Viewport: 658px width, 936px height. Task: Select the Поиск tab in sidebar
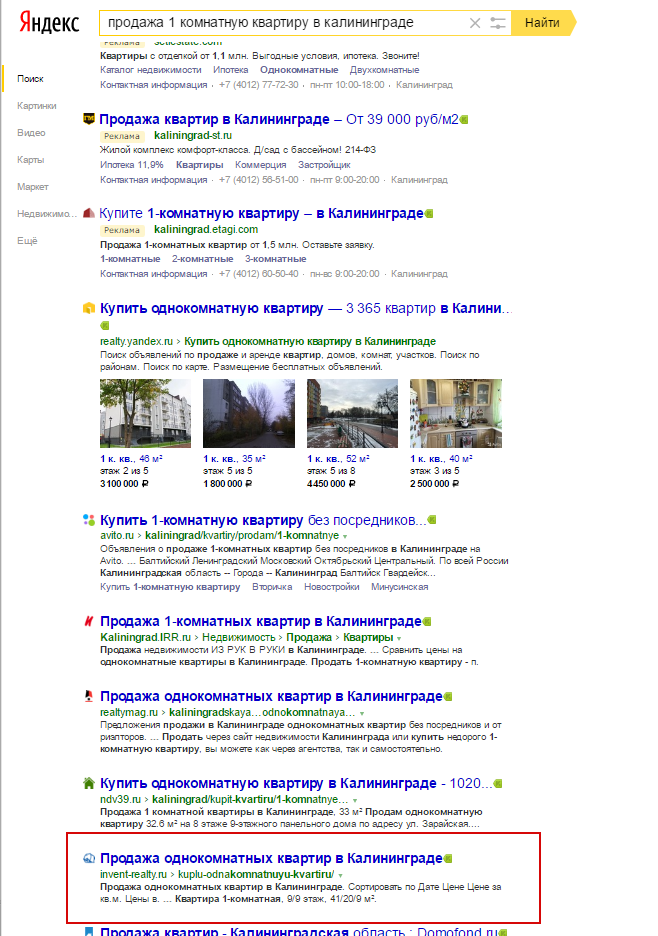coord(30,79)
